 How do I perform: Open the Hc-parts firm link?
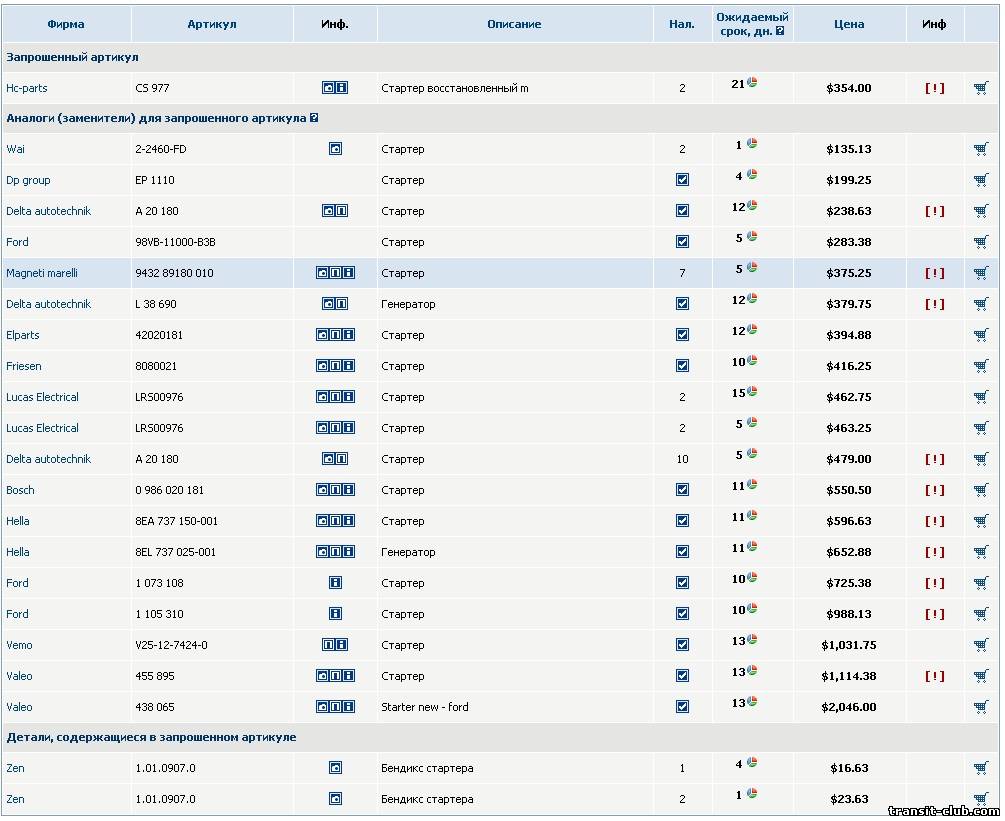point(26,88)
